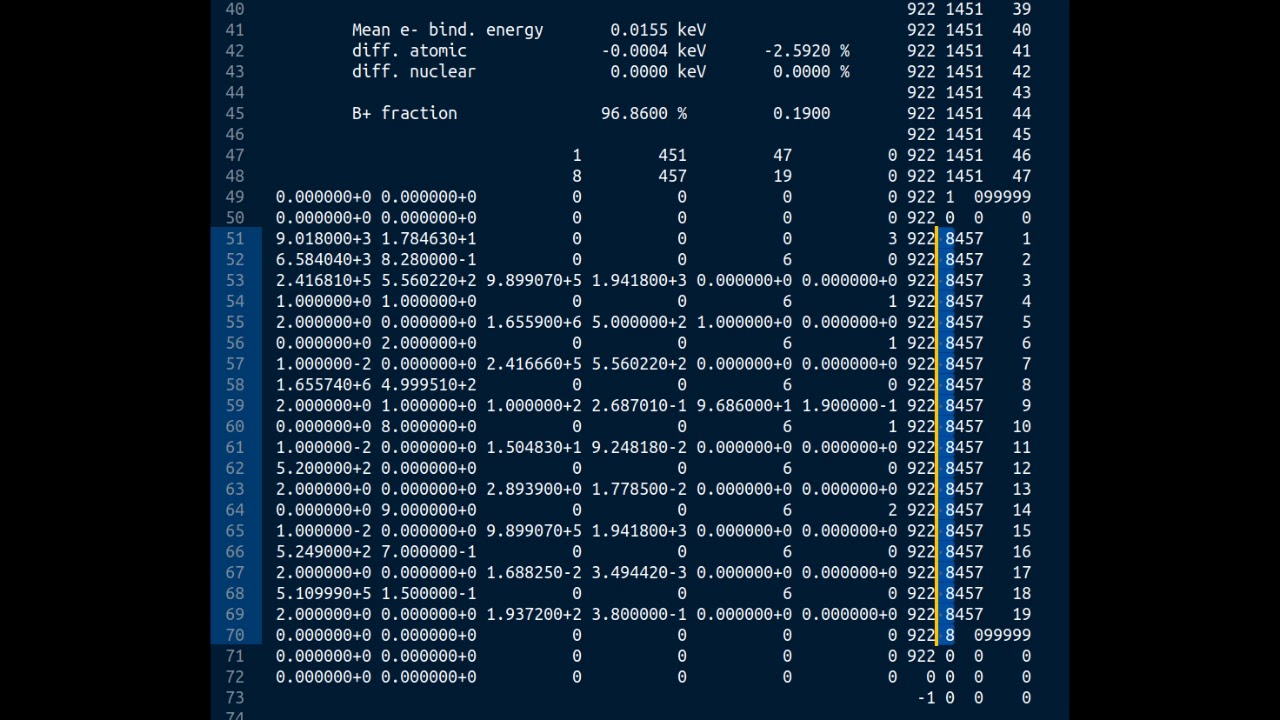
Task: Click the value 5.200000+2
Action: click(x=323, y=469)
